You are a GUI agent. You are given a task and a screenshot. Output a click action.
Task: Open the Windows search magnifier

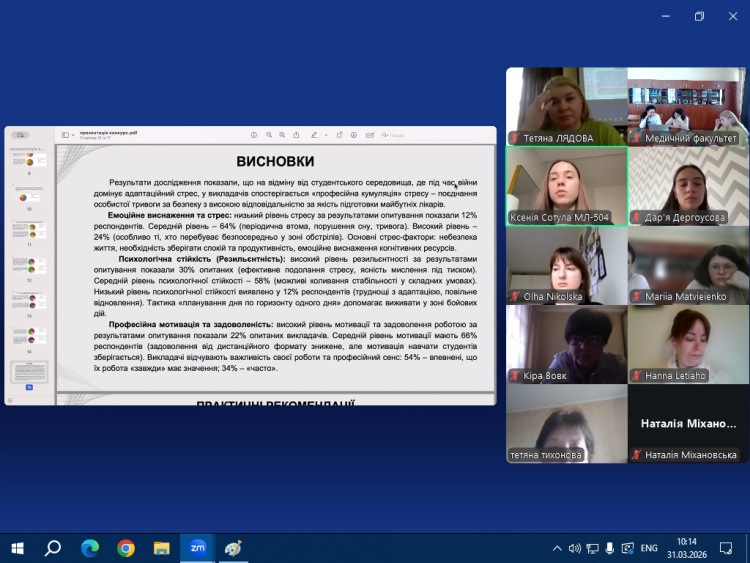pos(53,547)
